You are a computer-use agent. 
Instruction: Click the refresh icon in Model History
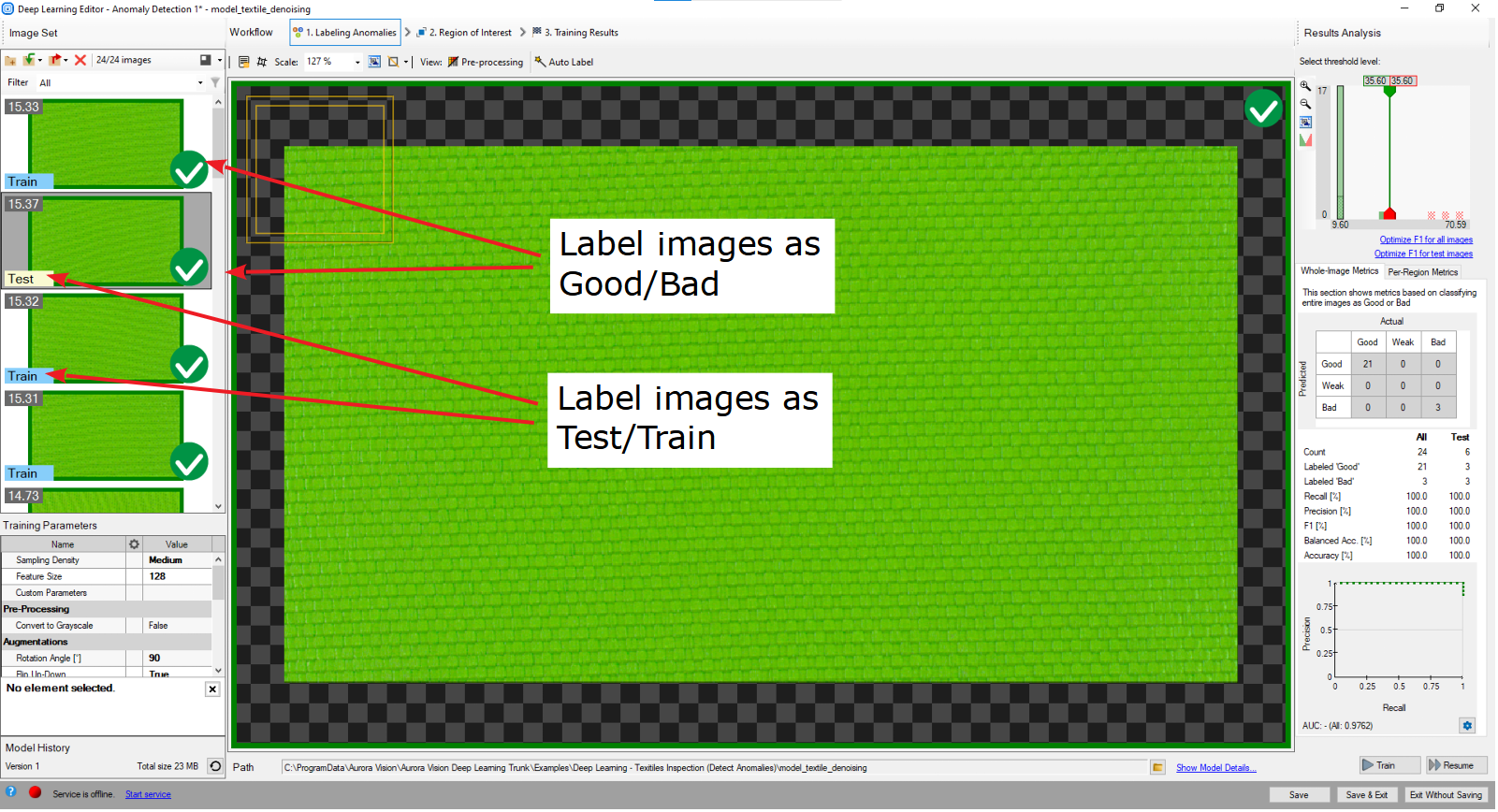click(x=215, y=766)
